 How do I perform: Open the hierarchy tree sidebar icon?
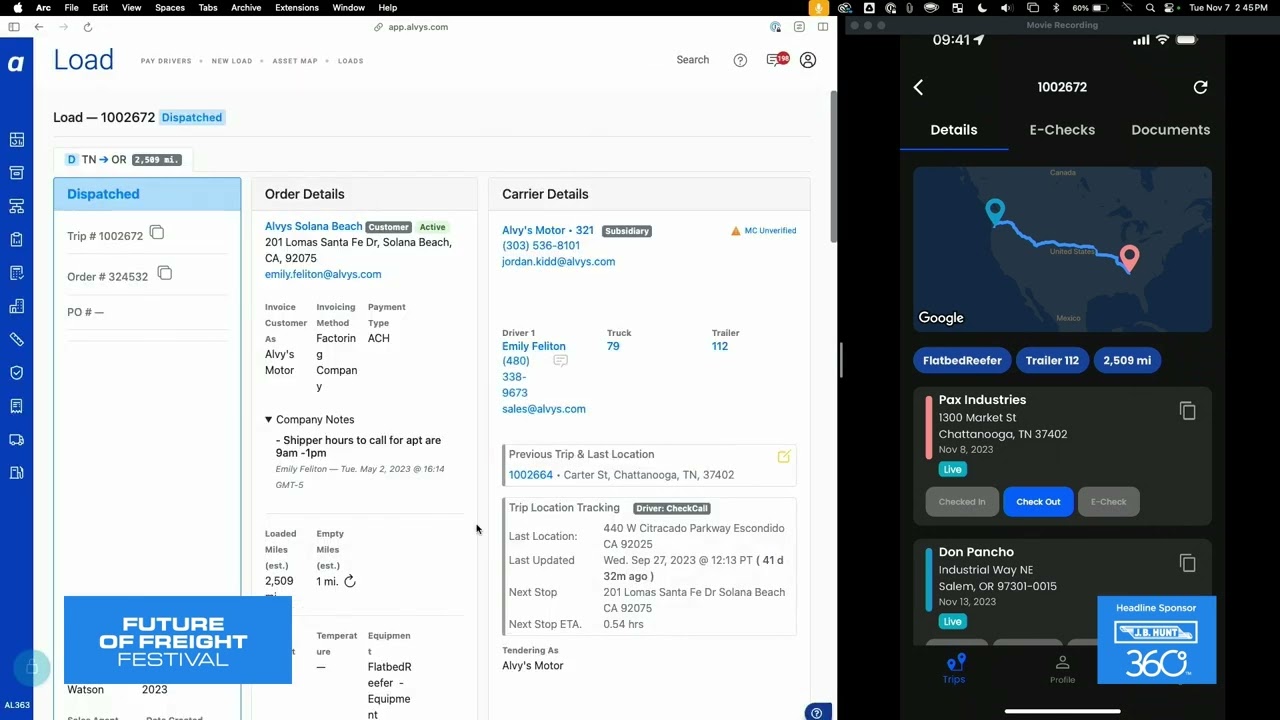pos(16,206)
